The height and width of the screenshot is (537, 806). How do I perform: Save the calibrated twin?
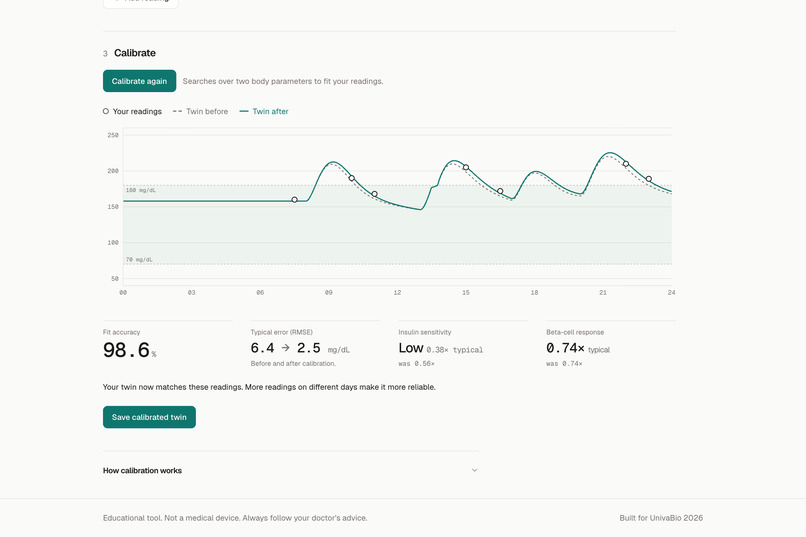tap(149, 417)
